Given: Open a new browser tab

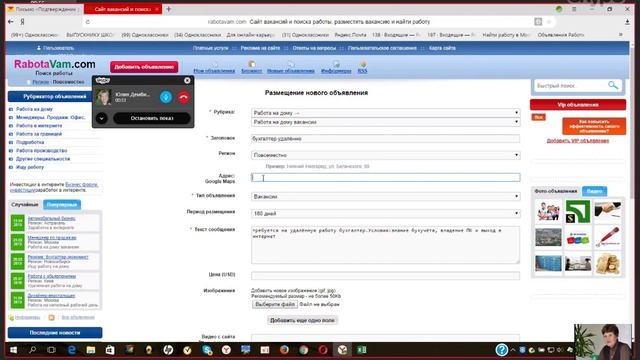Looking at the screenshot, I should [x=169, y=9].
